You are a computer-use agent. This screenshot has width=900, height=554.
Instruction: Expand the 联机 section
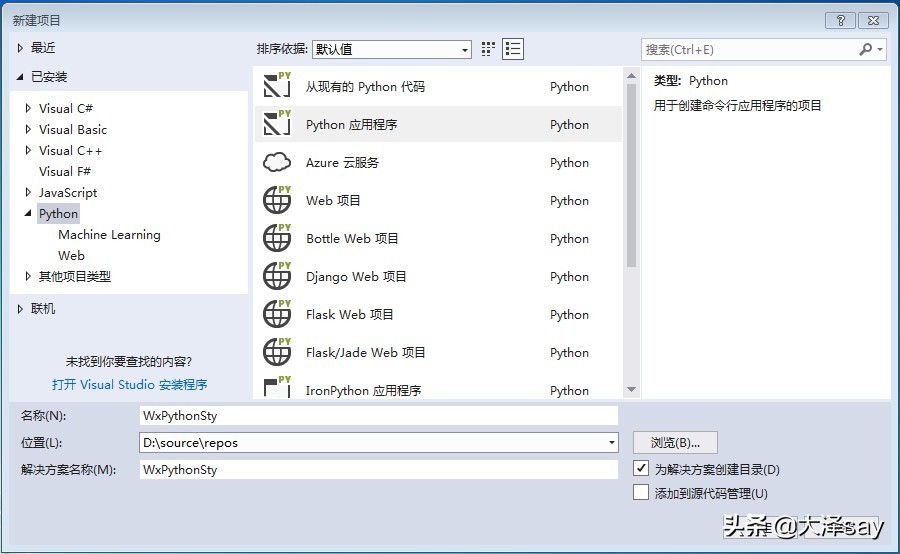tap(20, 309)
